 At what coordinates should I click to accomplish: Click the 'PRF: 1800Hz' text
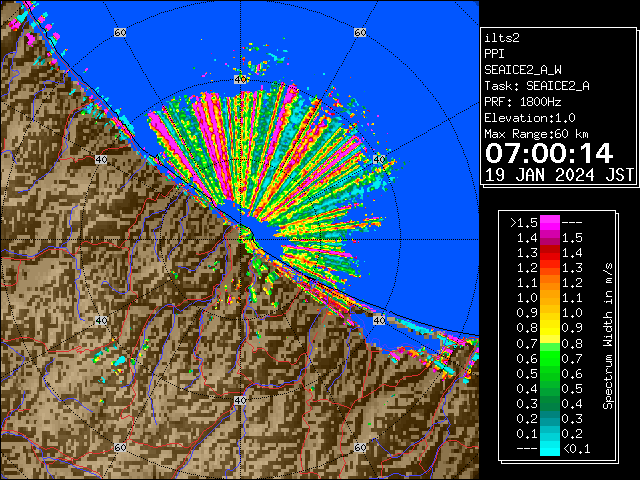[522, 102]
